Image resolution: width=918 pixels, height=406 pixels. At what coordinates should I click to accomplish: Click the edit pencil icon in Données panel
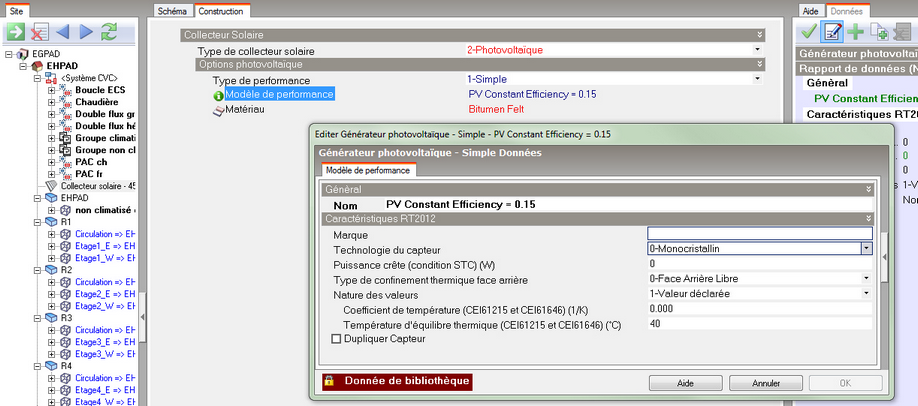point(832,32)
